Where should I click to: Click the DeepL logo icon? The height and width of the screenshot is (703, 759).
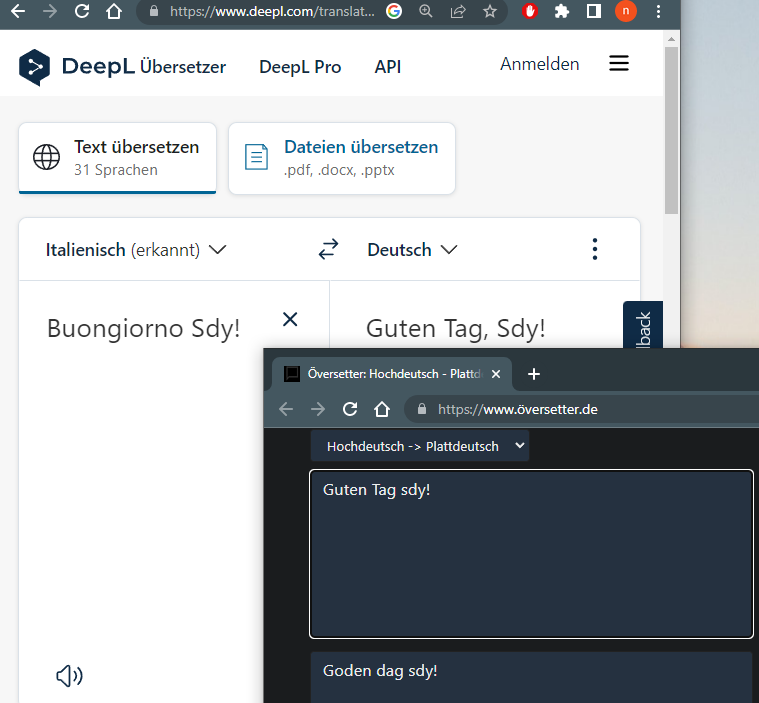pyautogui.click(x=34, y=67)
